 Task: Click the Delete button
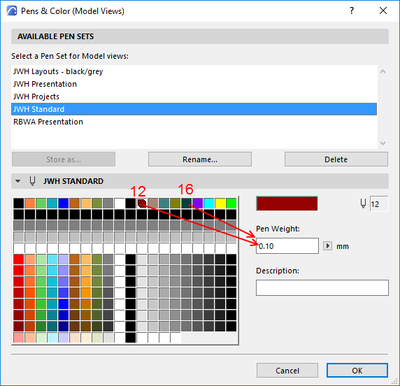pos(336,159)
